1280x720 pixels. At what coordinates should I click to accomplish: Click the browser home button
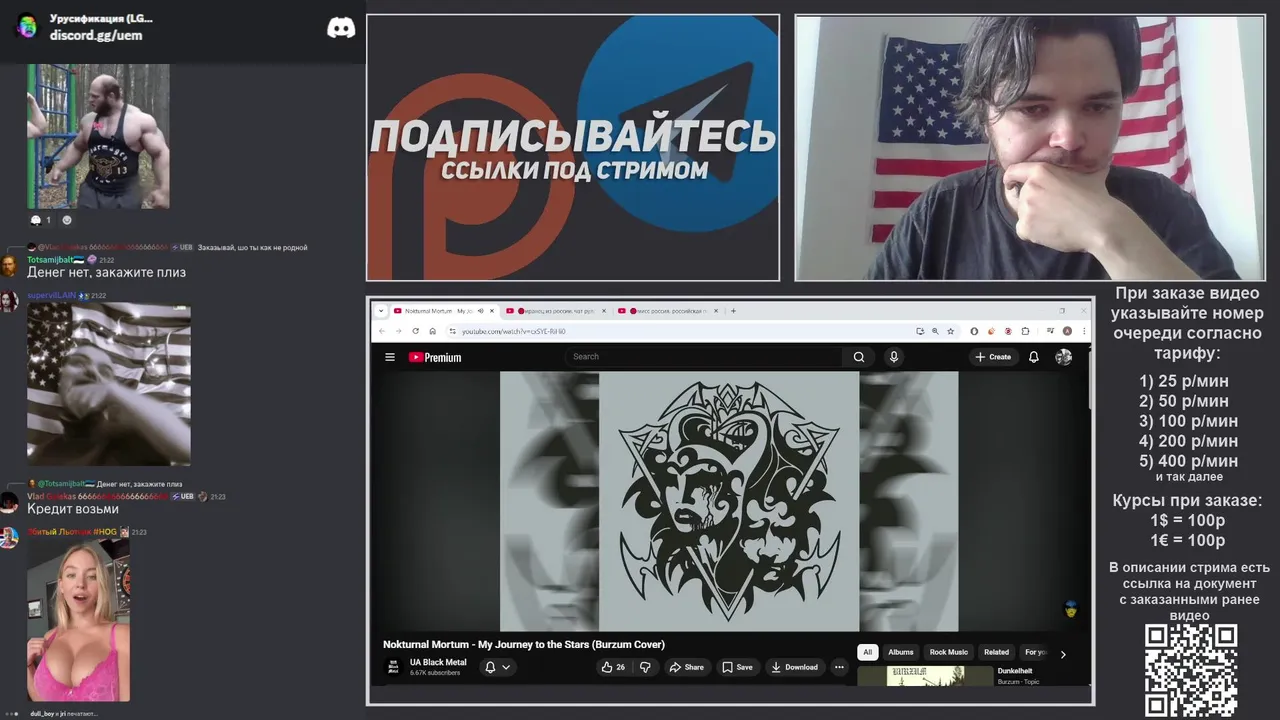click(432, 331)
